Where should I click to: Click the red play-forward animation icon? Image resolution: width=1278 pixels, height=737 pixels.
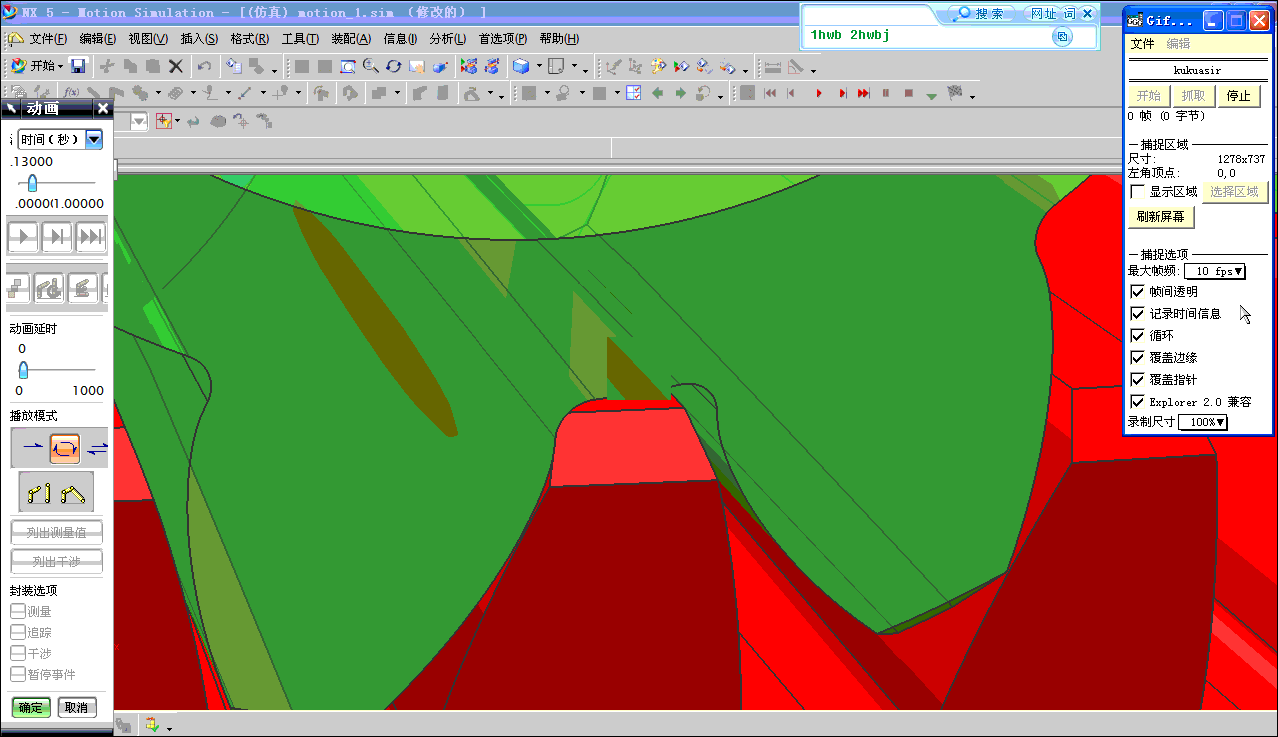pyautogui.click(x=819, y=93)
